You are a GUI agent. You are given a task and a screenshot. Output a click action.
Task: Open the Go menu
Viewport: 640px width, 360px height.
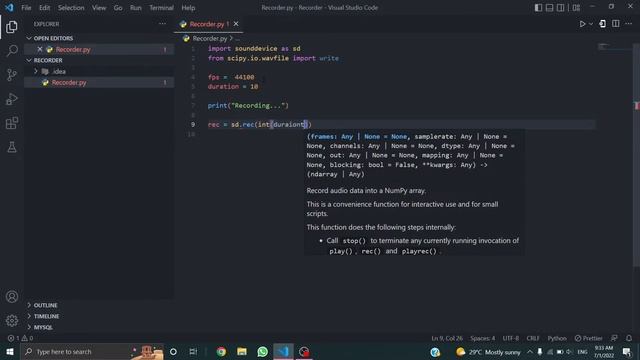click(118, 8)
